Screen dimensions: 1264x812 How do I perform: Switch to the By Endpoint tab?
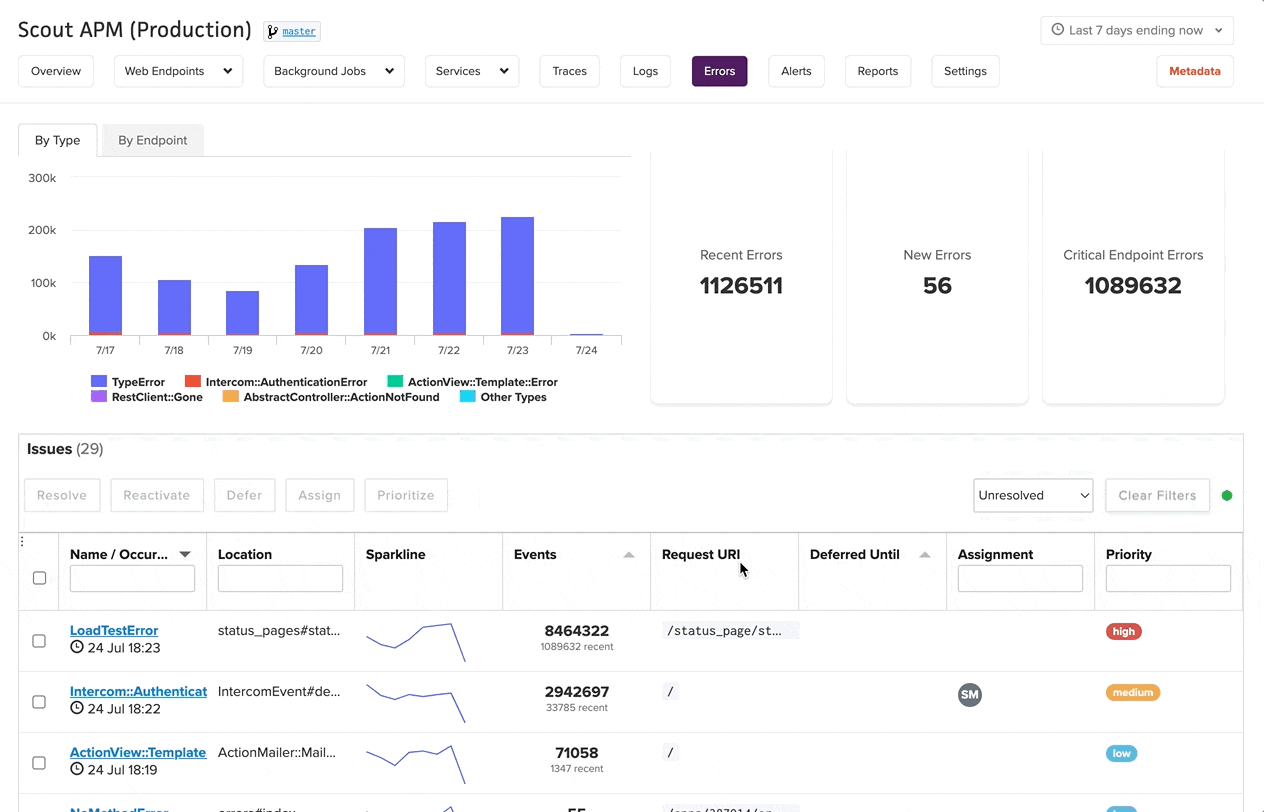click(153, 140)
